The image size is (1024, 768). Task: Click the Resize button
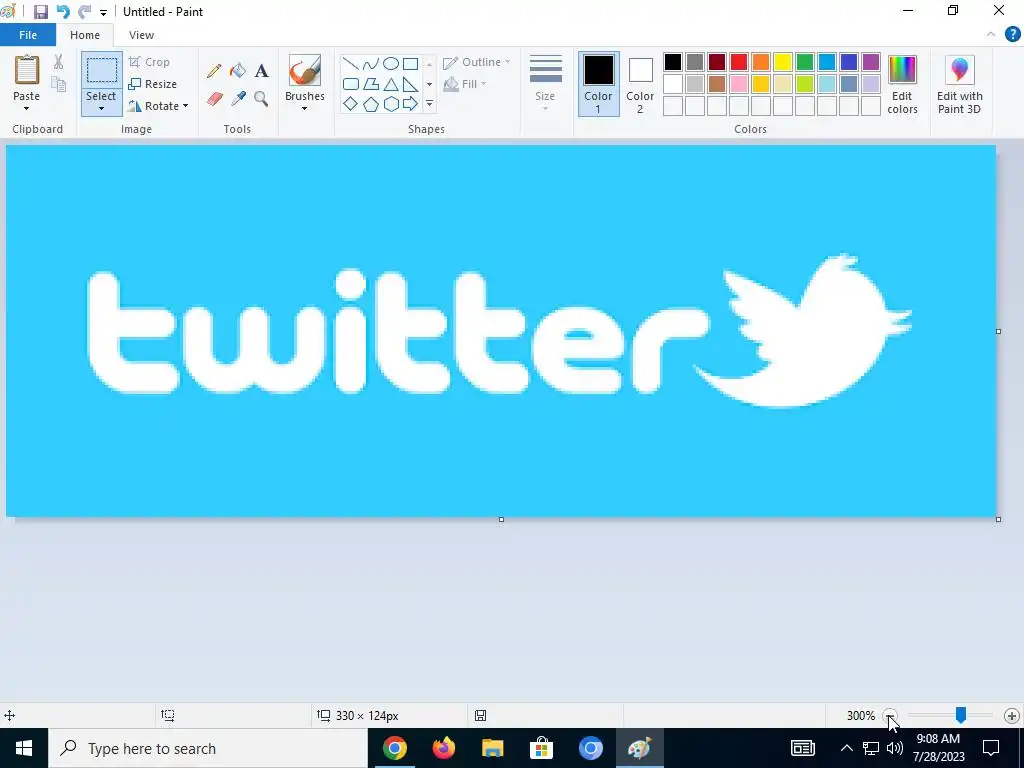click(x=153, y=84)
